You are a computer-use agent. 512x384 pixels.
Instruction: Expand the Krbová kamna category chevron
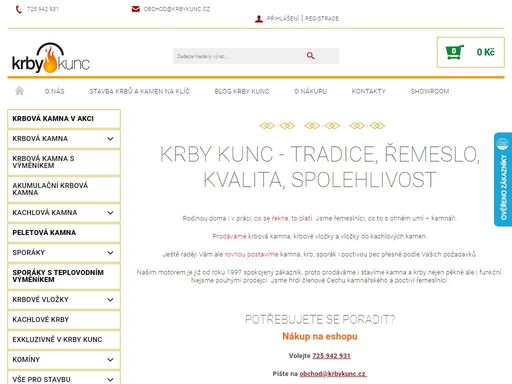click(x=110, y=139)
